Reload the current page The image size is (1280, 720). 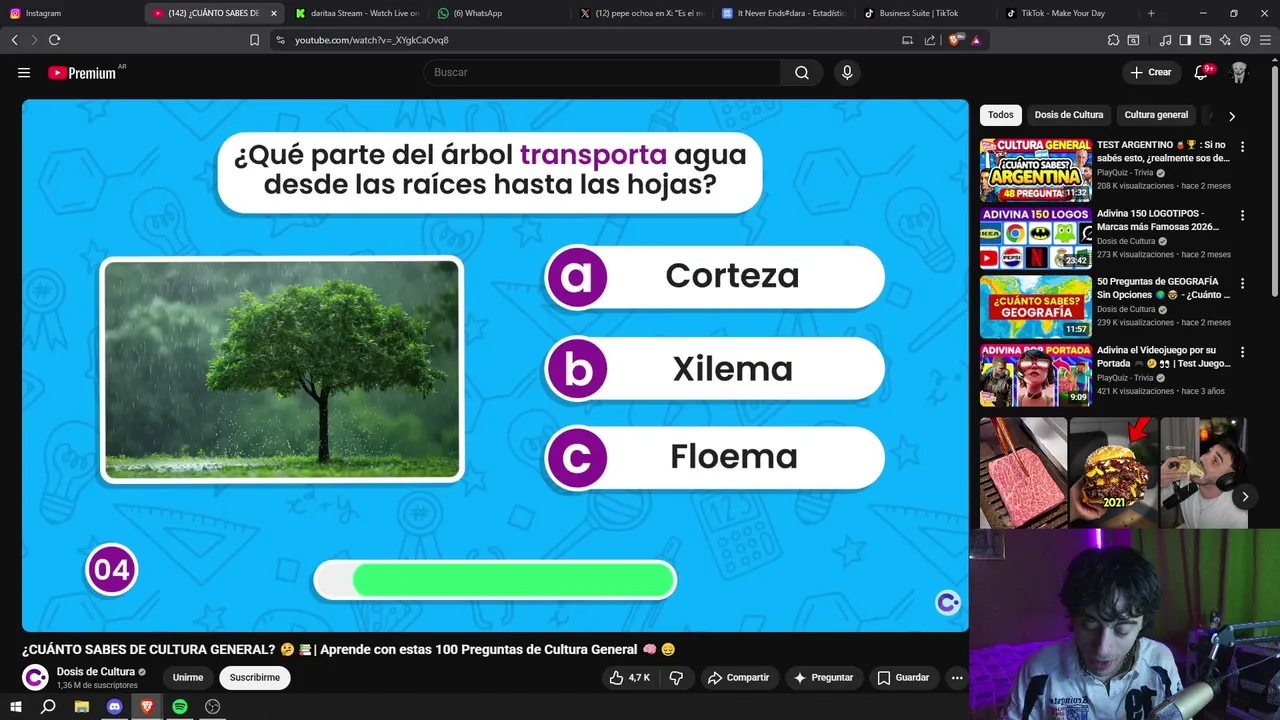[x=54, y=40]
